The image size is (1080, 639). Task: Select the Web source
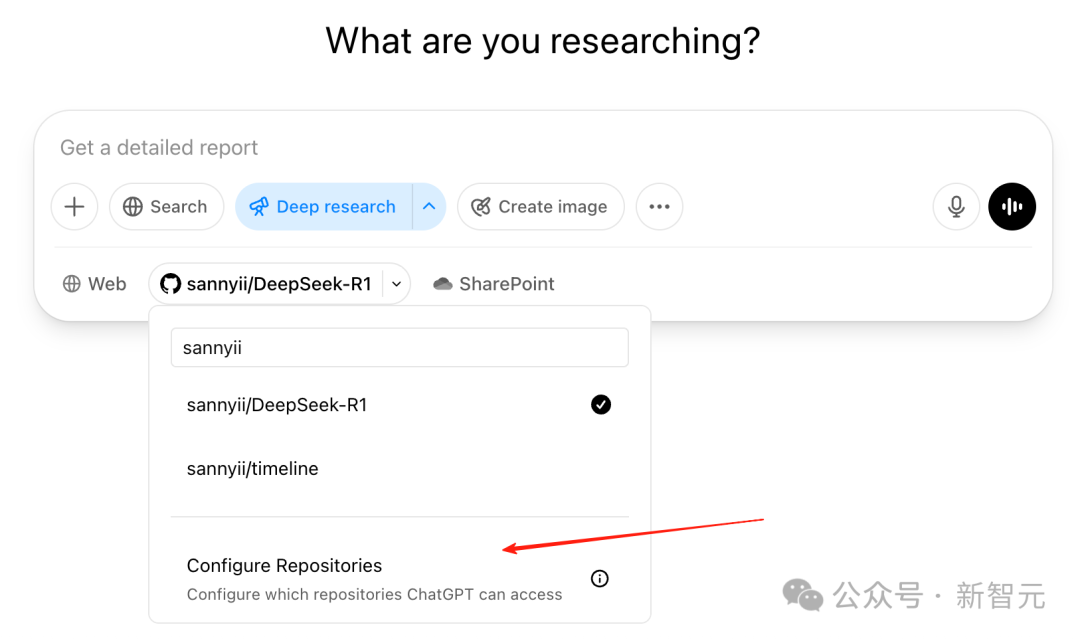[94, 284]
